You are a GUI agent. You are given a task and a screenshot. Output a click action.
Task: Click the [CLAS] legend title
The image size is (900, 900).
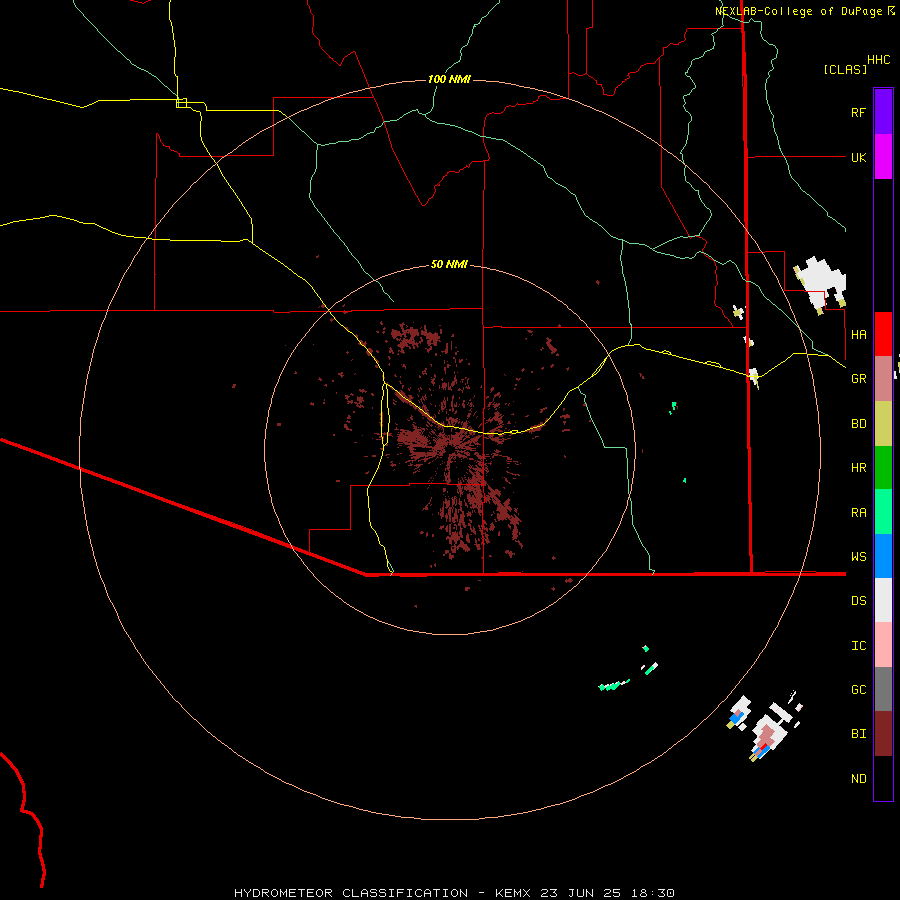point(845,69)
